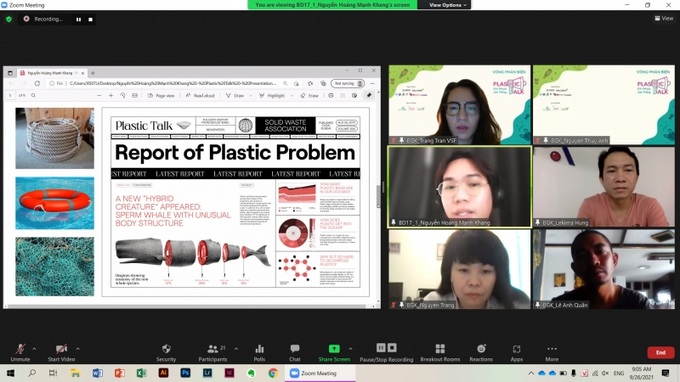This screenshot has width=680, height=382.
Task: Open the favorites star in shared browser
Action: tap(310, 83)
